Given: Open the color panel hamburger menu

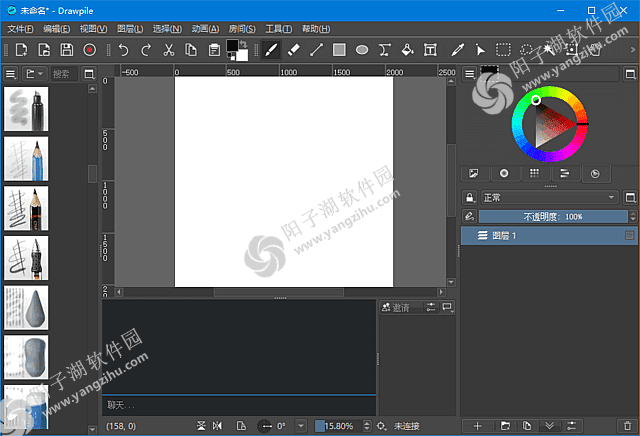Looking at the screenshot, I should point(470,74).
